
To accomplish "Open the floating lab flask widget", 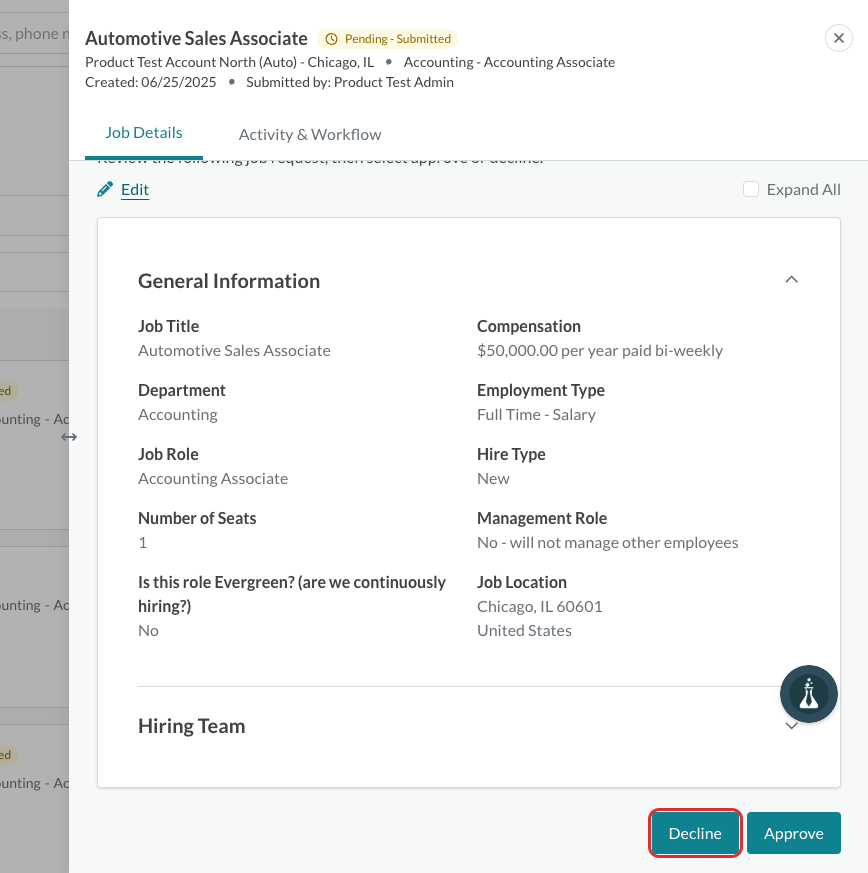I will [x=808, y=694].
